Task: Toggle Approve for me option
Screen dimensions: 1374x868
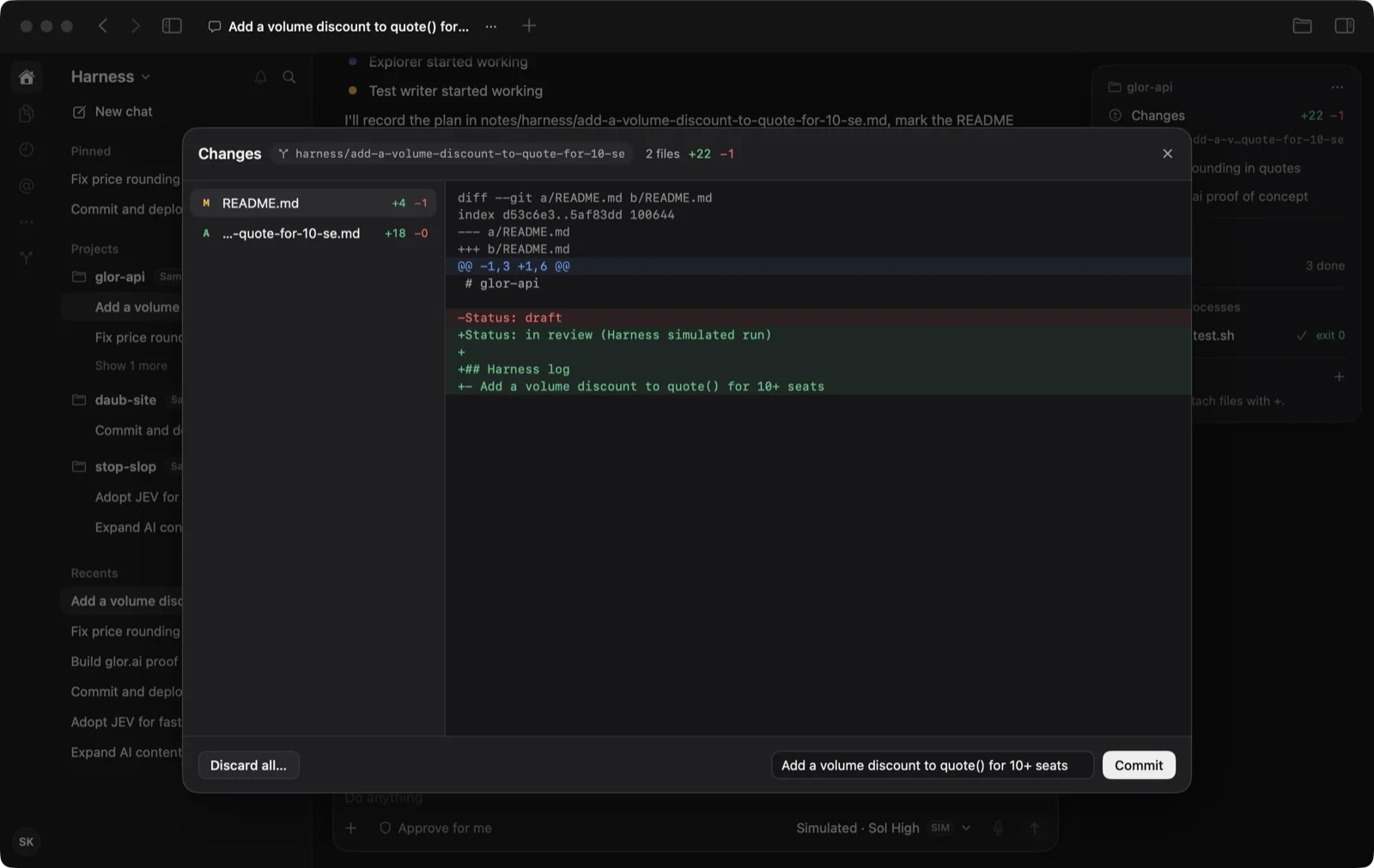Action: (x=435, y=828)
